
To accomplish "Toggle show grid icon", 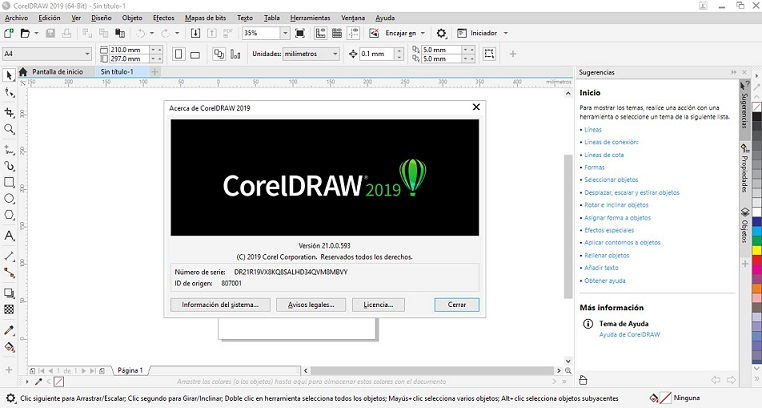I will (x=337, y=33).
